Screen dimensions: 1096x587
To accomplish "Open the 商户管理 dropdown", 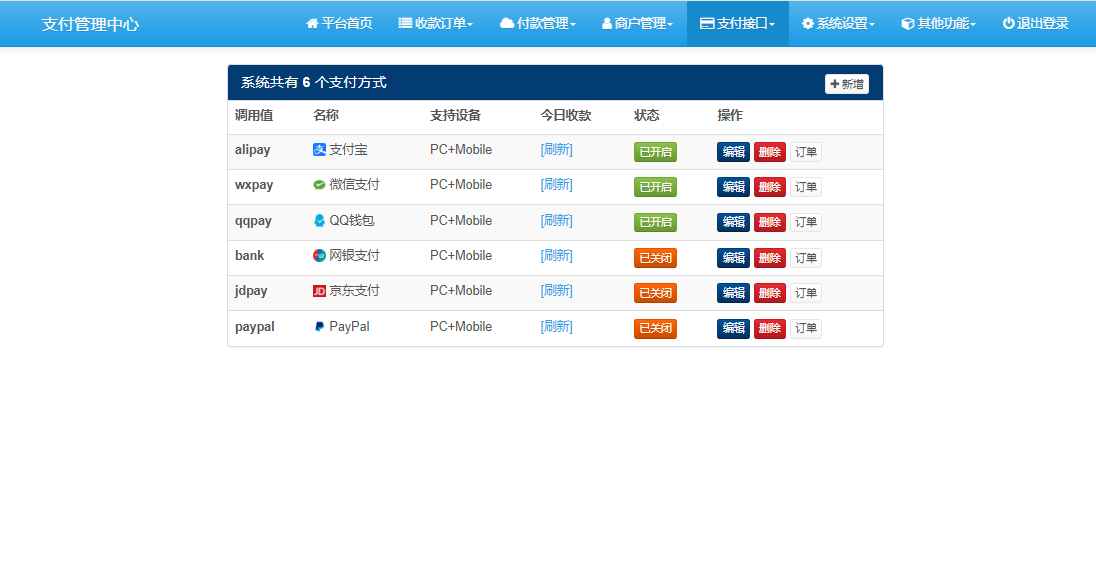I will 637,23.
